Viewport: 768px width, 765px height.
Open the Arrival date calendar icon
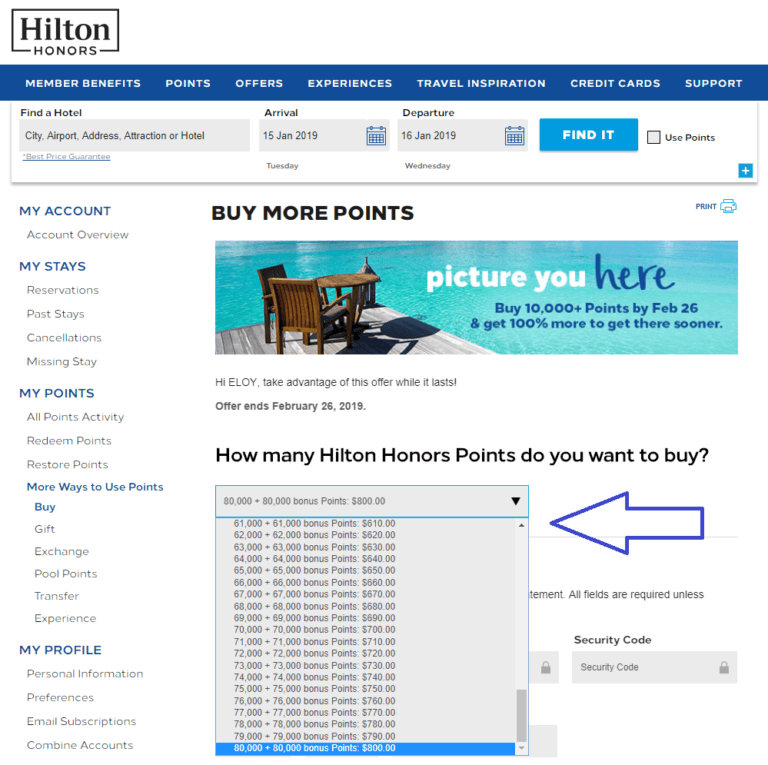click(x=376, y=136)
